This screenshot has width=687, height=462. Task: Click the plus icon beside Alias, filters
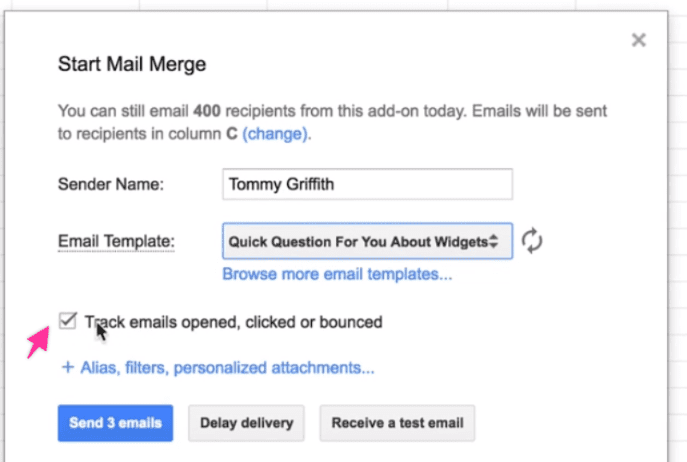67,367
